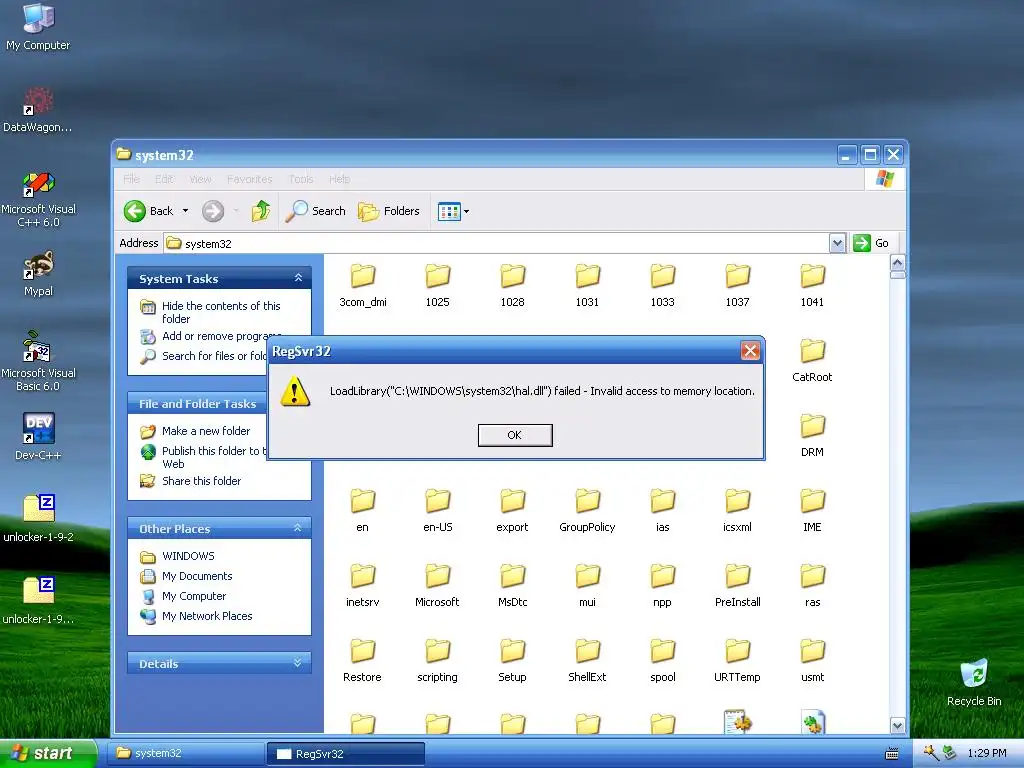Open the Recycle Bin desktop icon
1024x768 pixels.
tap(974, 682)
